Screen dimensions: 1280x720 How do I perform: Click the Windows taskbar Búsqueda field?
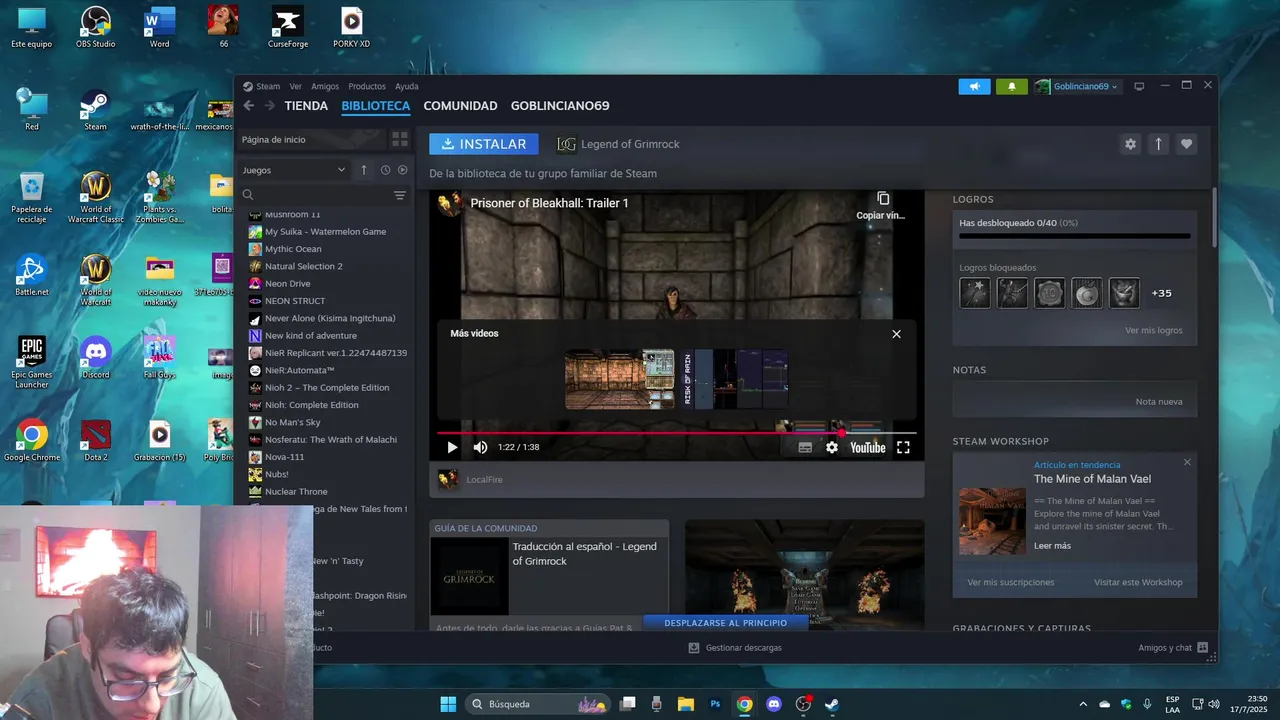(x=539, y=704)
